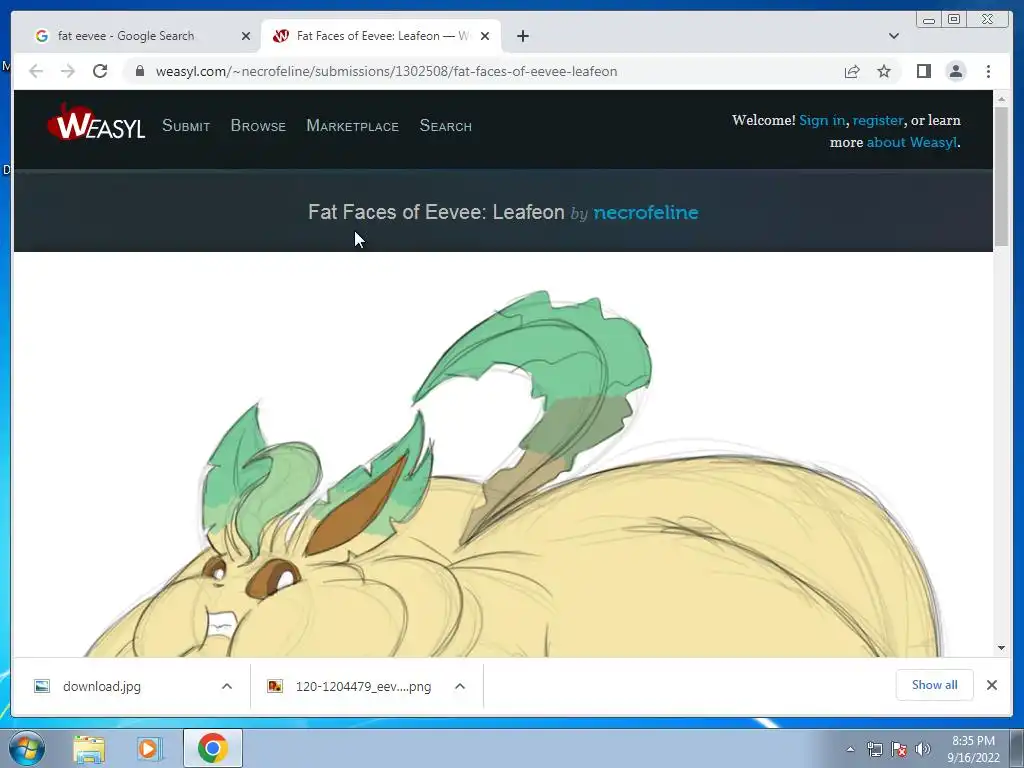Expand options for 120-1204479_eev....png
Screen dimensions: 1024x768
(x=460, y=686)
